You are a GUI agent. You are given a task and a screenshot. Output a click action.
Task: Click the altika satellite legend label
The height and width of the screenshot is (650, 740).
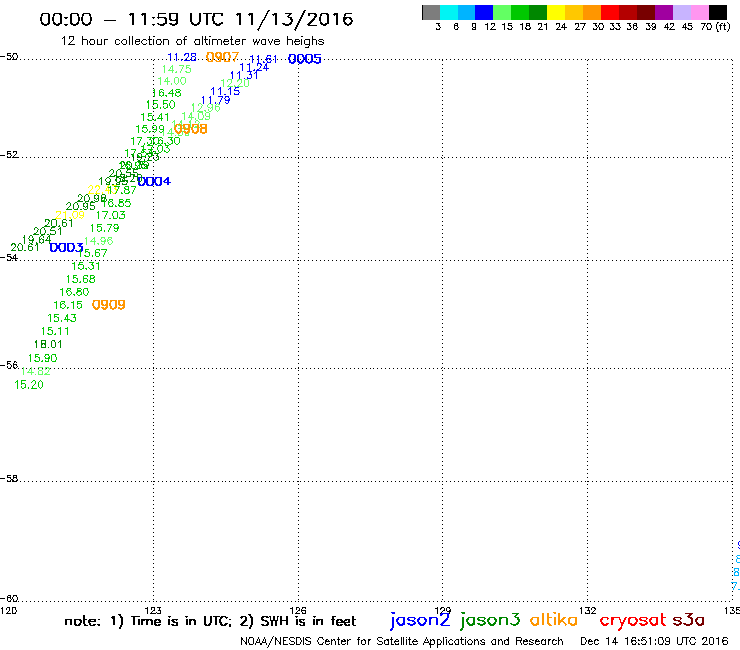click(x=554, y=619)
